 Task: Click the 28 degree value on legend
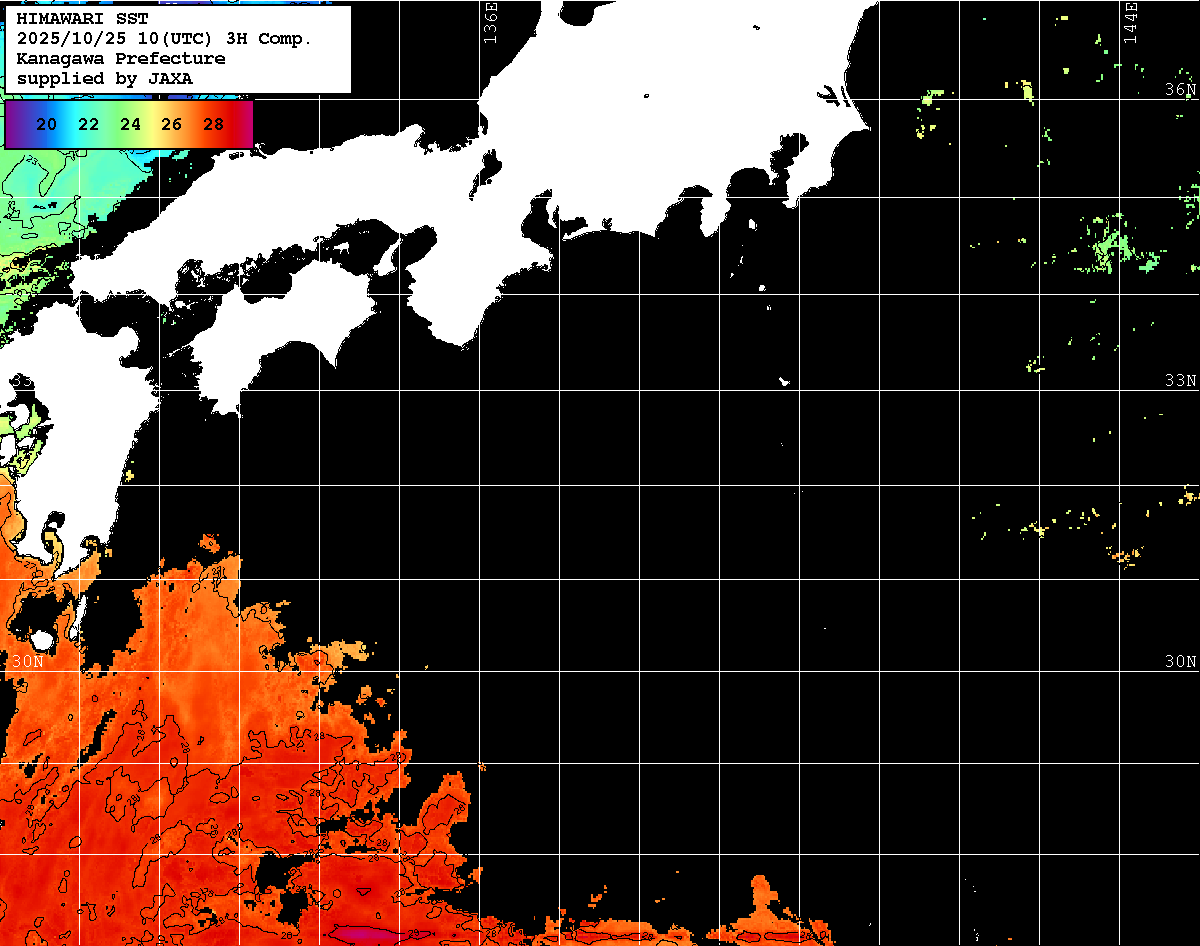(x=213, y=125)
